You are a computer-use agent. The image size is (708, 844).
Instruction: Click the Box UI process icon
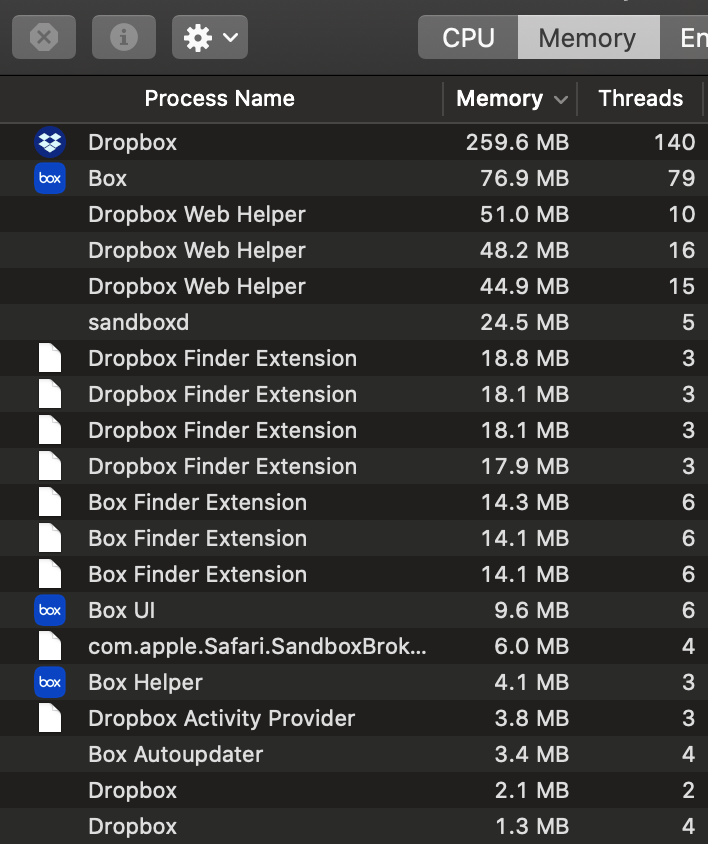tap(50, 610)
